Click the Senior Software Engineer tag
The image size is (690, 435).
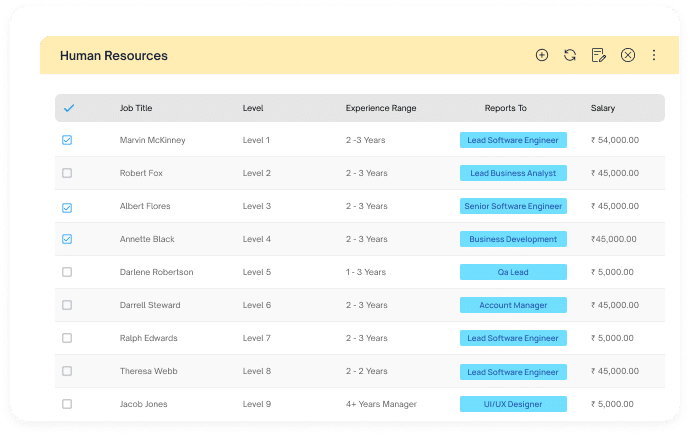click(x=513, y=206)
